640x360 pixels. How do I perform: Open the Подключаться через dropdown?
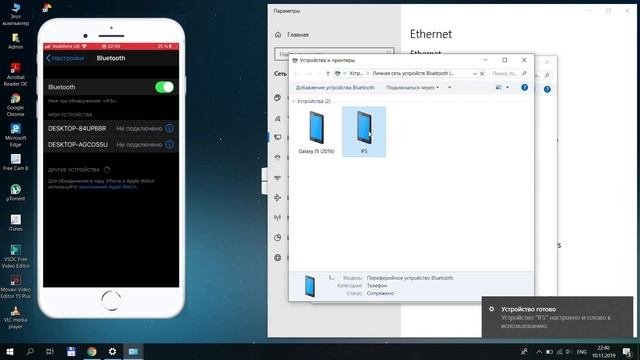(412, 87)
